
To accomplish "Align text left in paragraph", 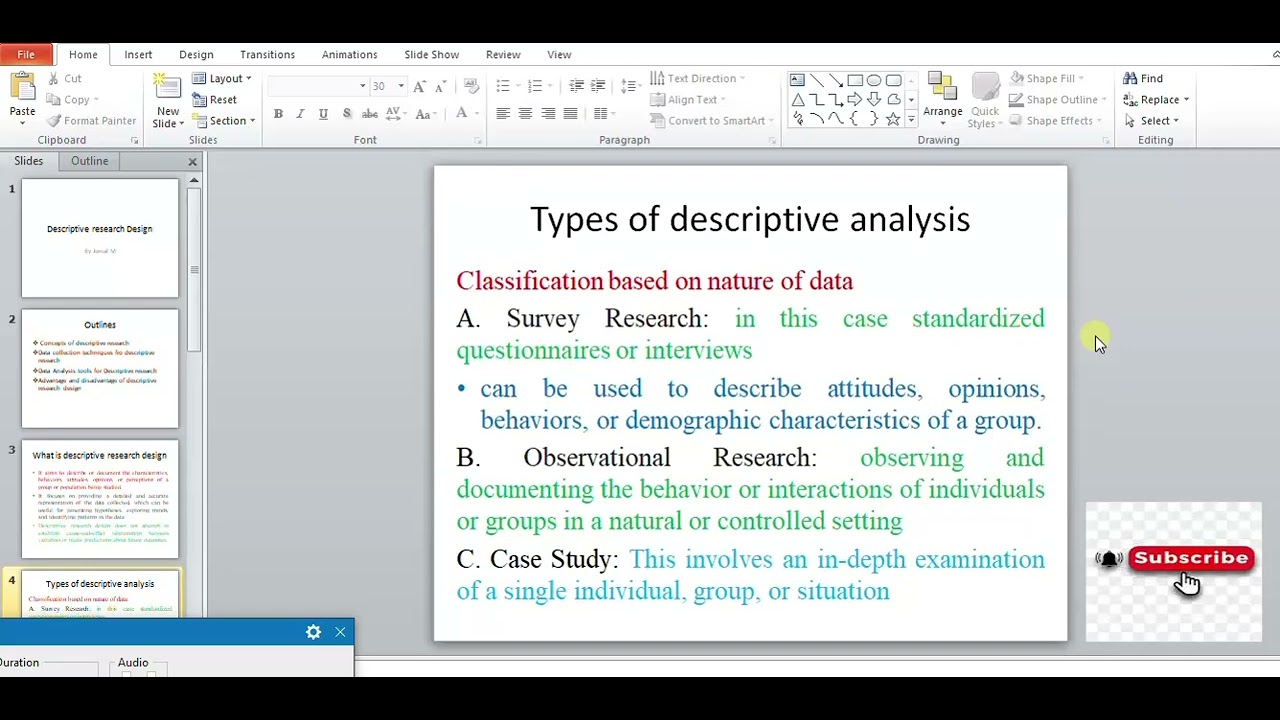I will [x=503, y=114].
